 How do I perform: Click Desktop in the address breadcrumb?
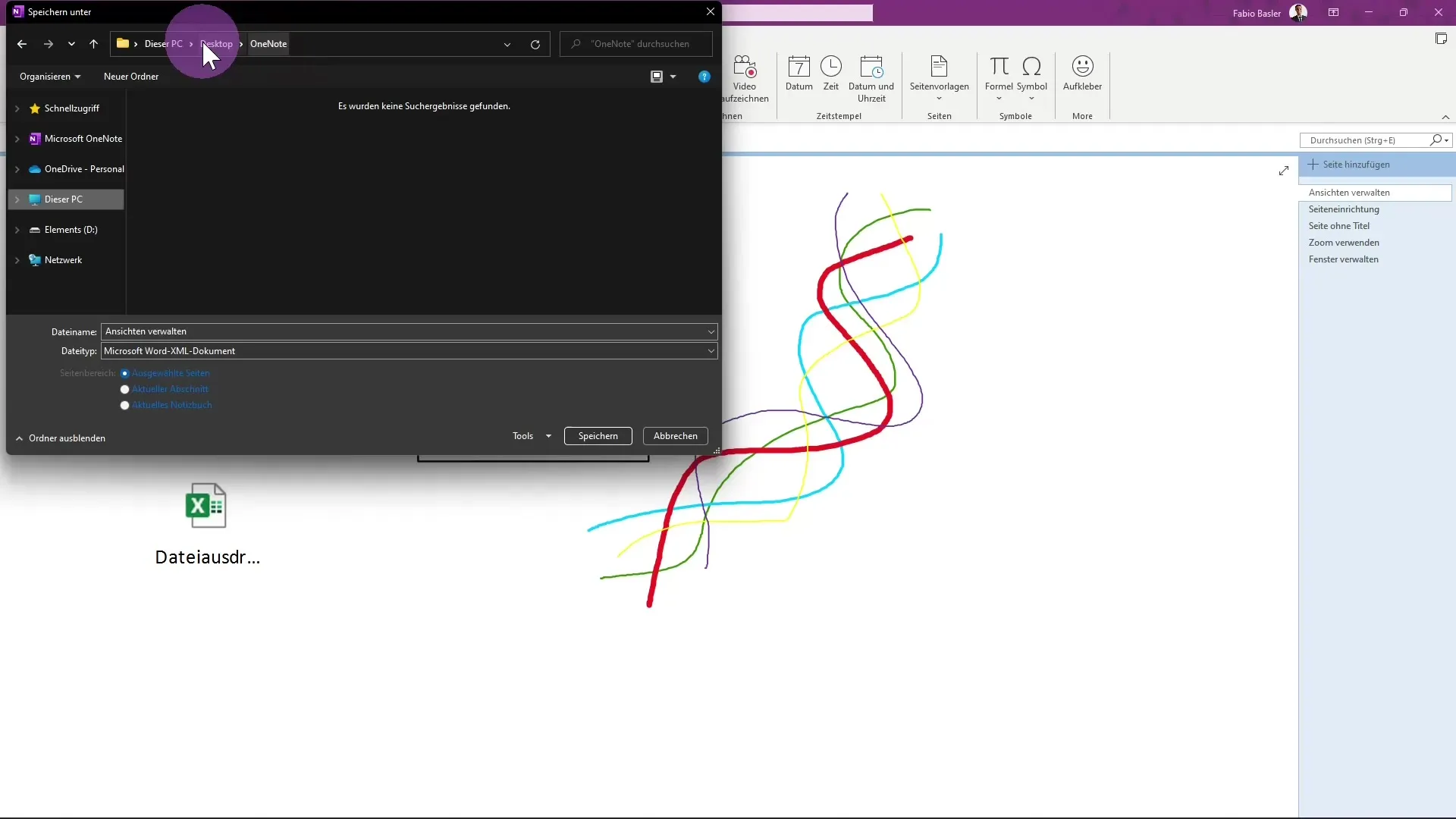coord(216,44)
